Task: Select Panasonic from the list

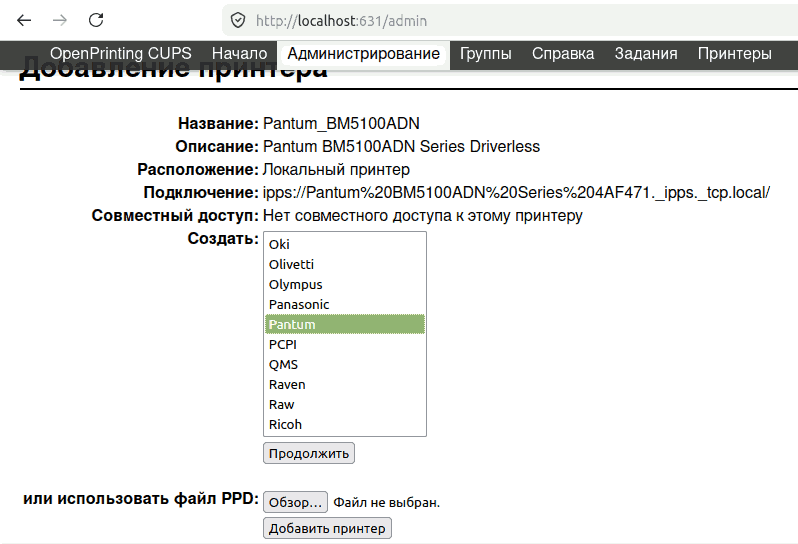Action: coord(345,304)
